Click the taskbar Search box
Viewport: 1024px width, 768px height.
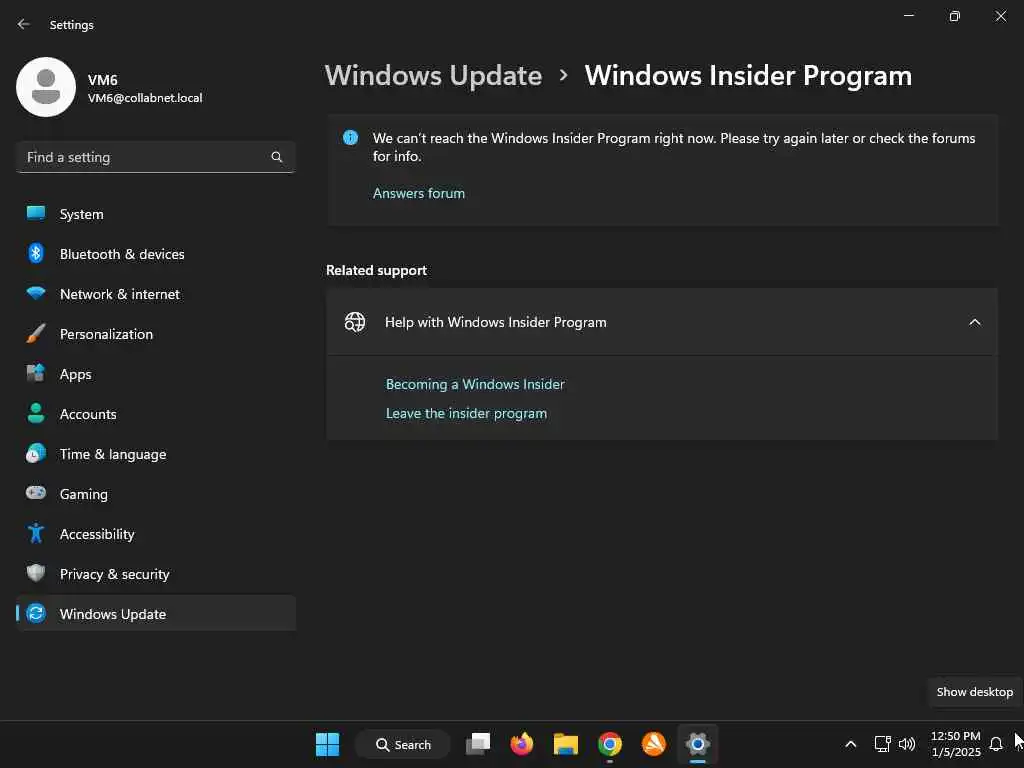coord(403,744)
